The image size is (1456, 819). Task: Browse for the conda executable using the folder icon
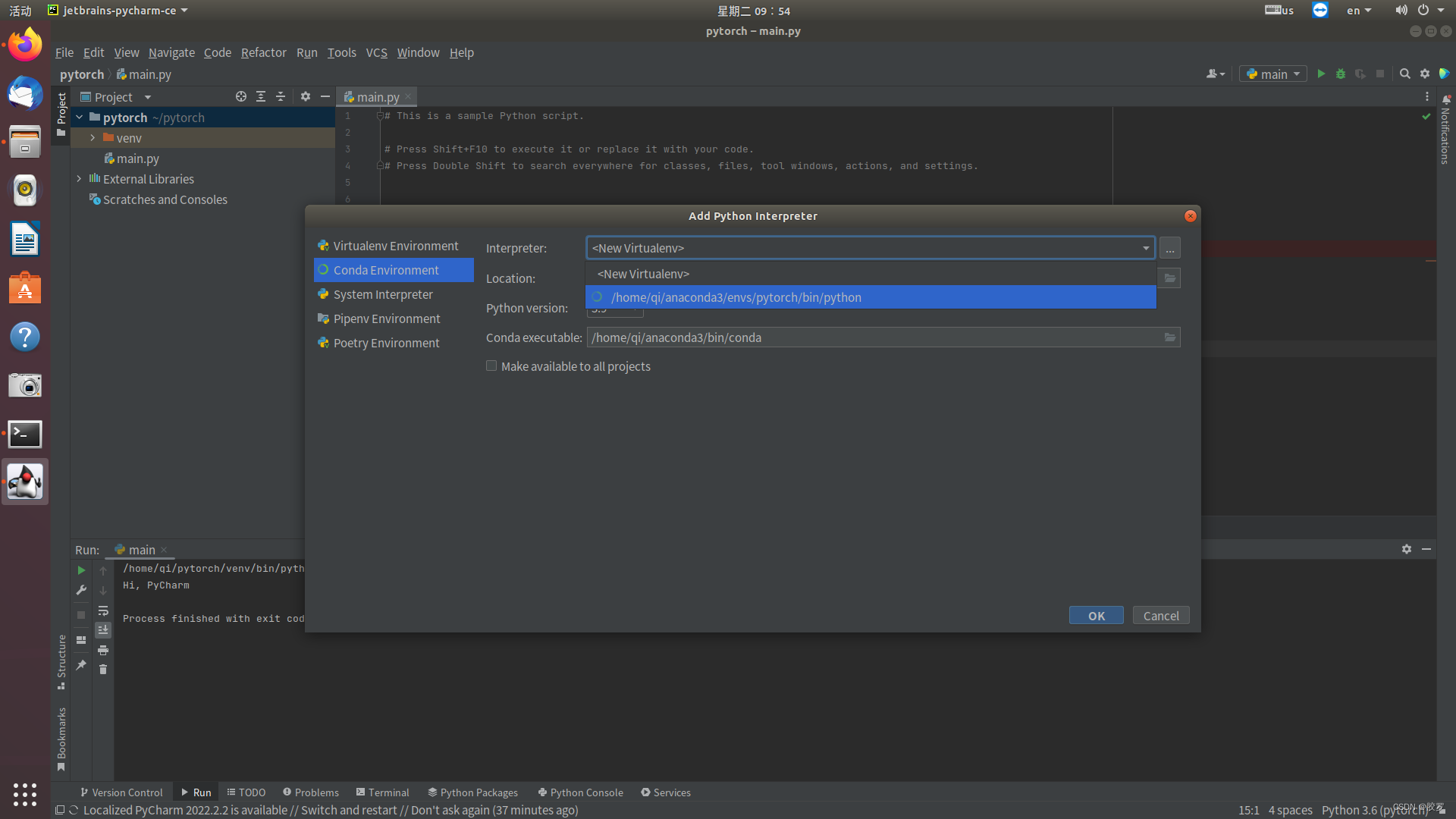pos(1169,337)
